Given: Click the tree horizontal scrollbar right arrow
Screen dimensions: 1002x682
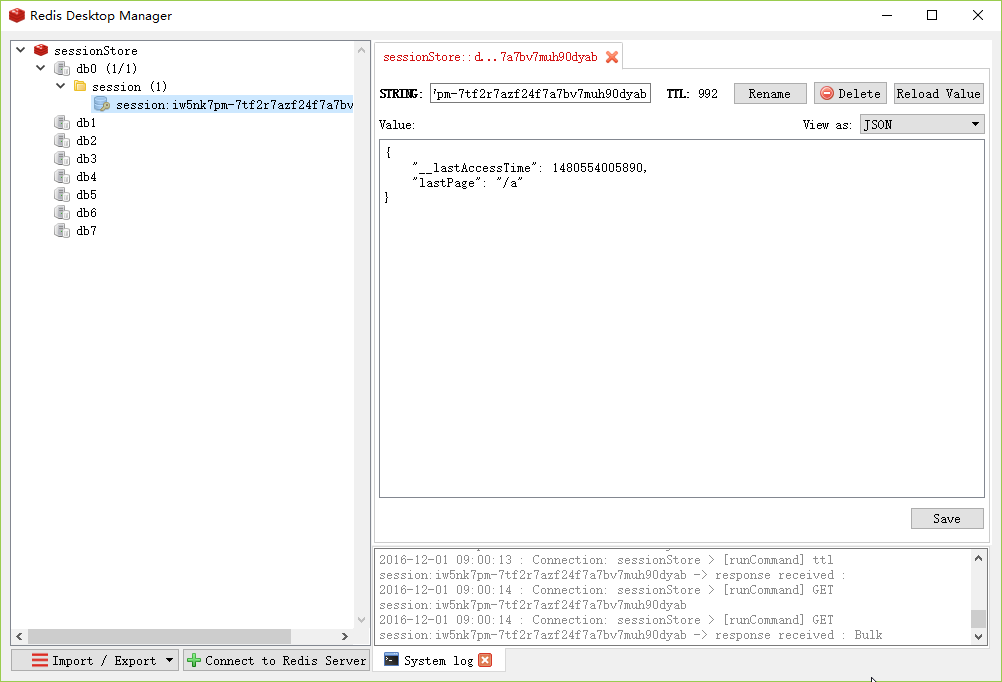Looking at the screenshot, I should (344, 637).
